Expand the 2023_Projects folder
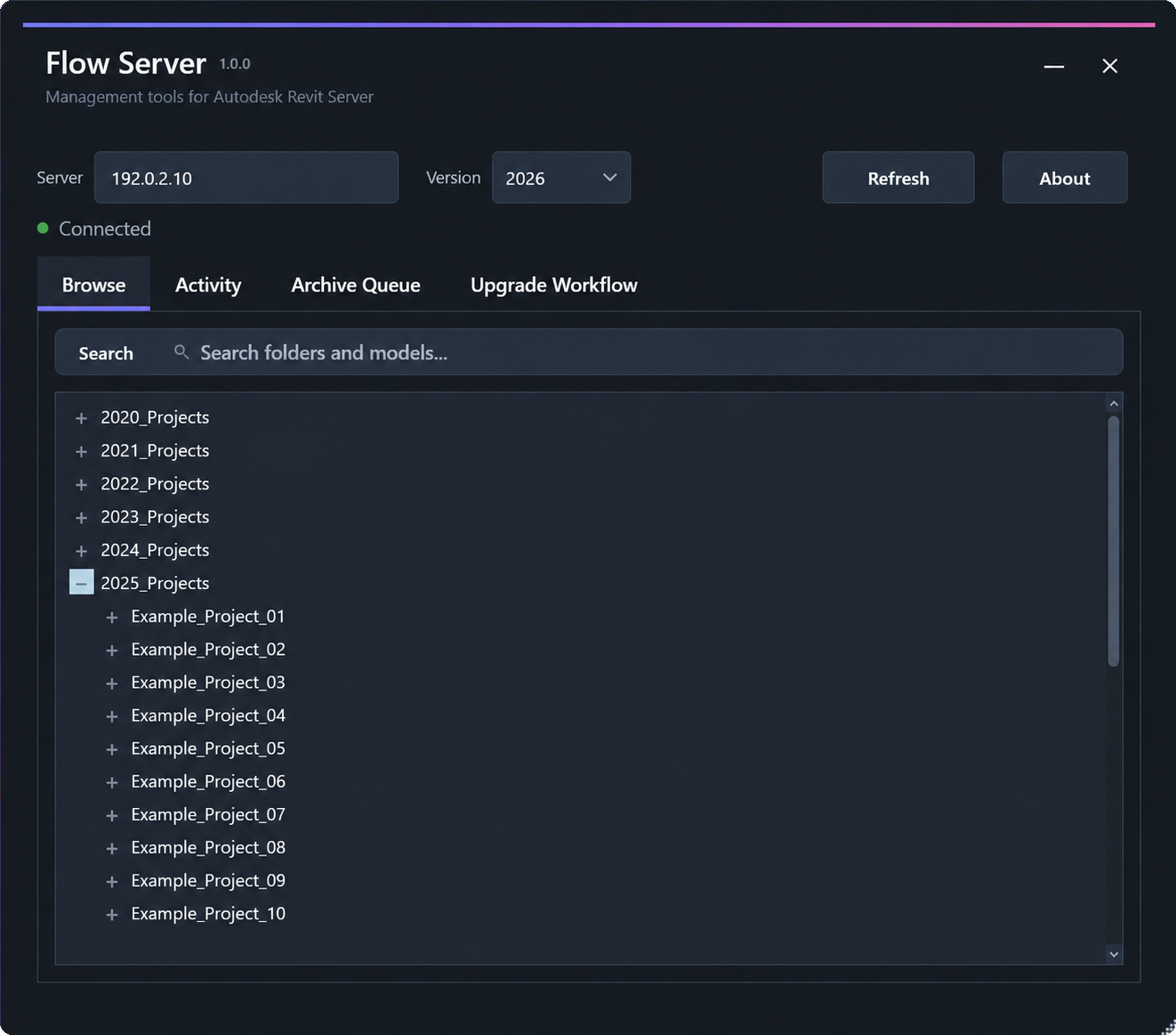This screenshot has width=1176, height=1035. (81, 517)
